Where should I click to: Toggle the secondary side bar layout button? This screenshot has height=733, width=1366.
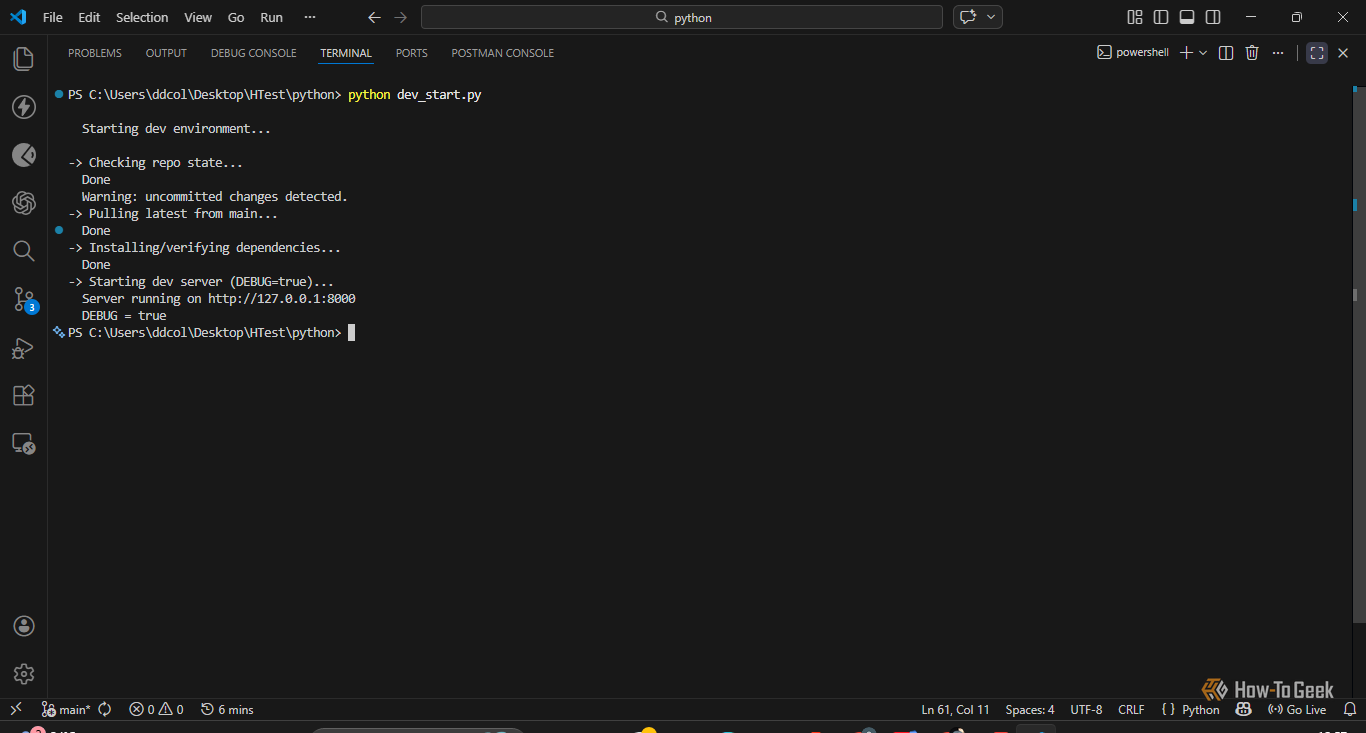(x=1213, y=17)
